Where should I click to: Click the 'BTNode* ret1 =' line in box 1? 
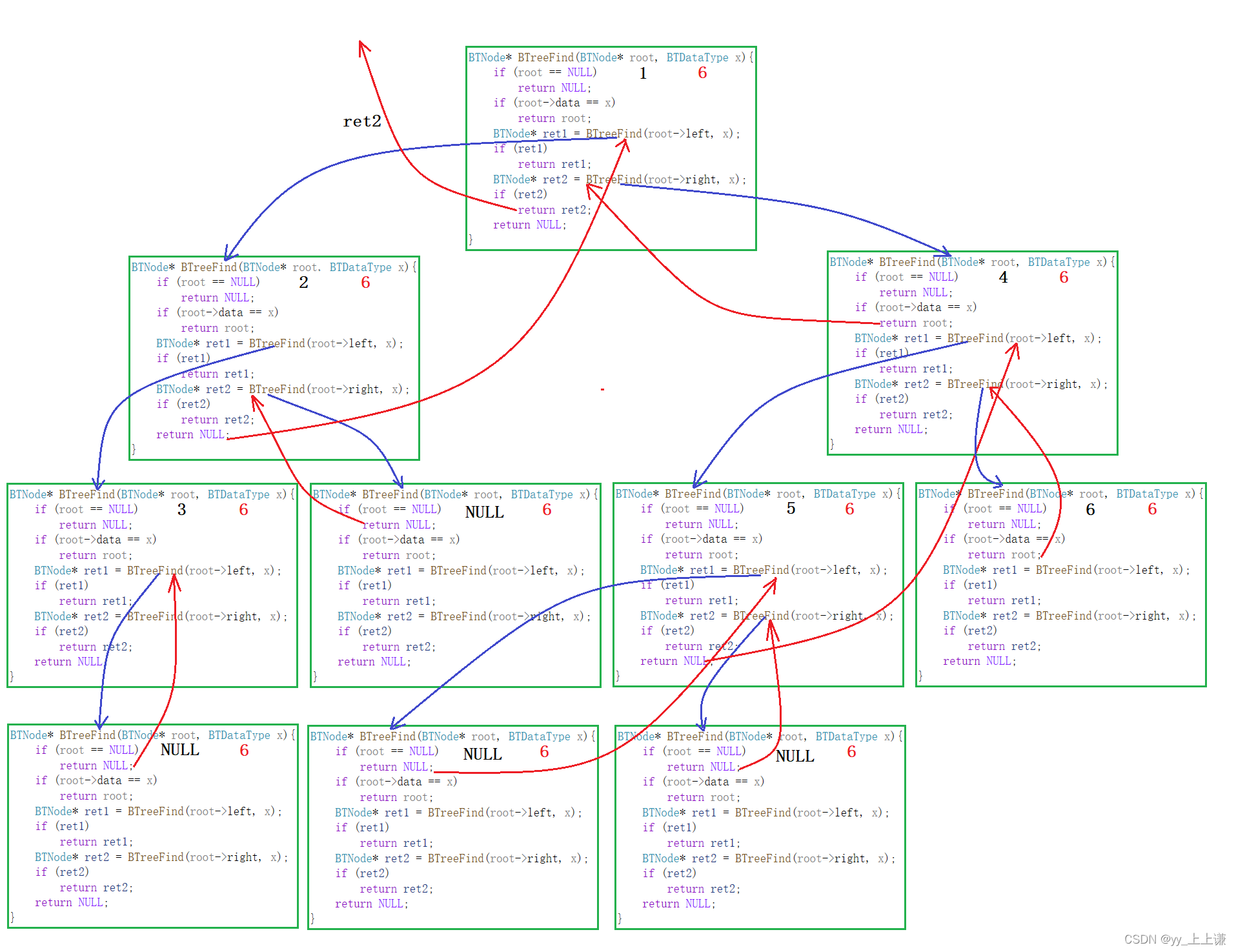616,134
